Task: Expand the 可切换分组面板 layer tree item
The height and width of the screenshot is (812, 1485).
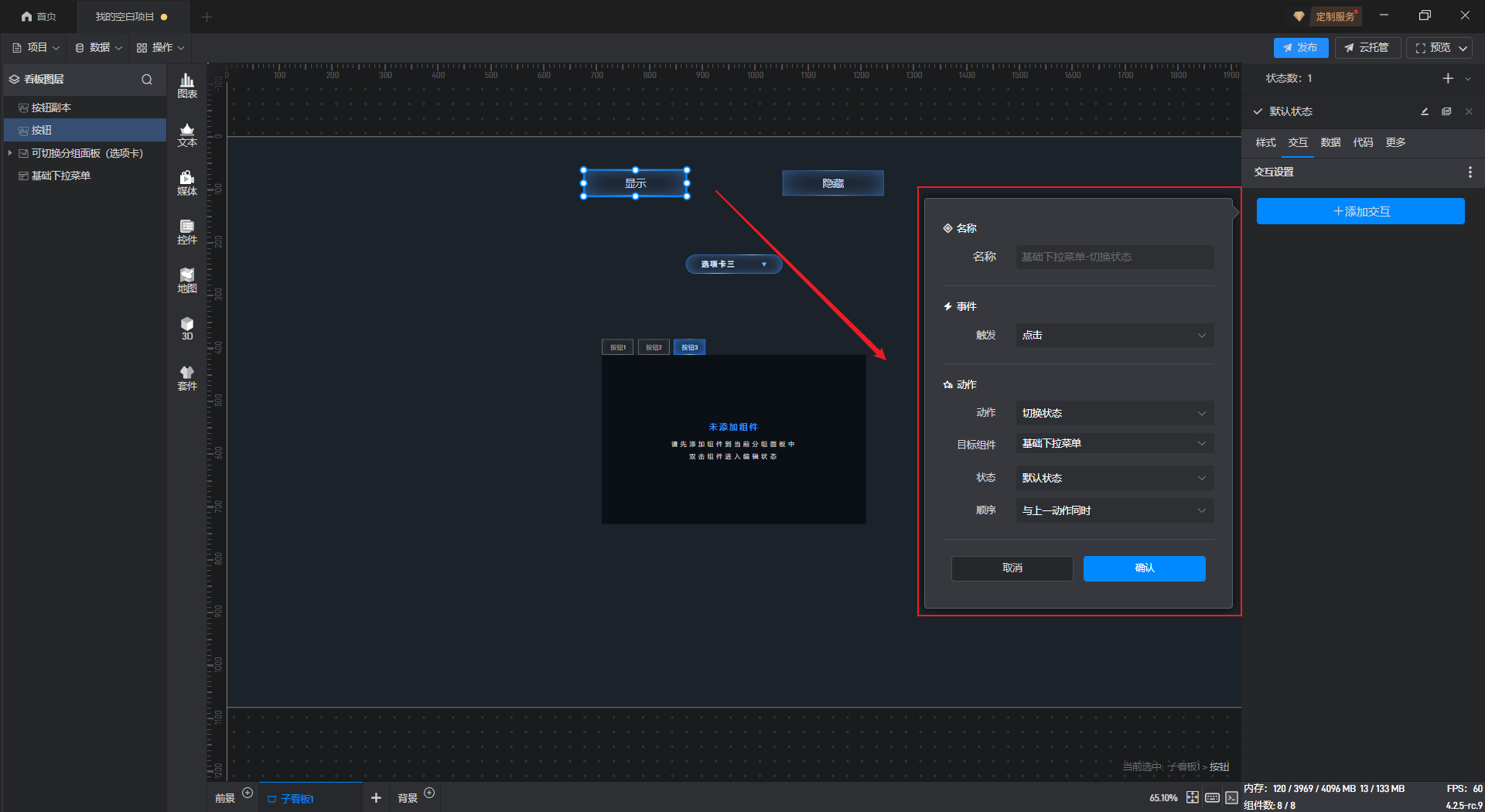Action: tap(10, 153)
